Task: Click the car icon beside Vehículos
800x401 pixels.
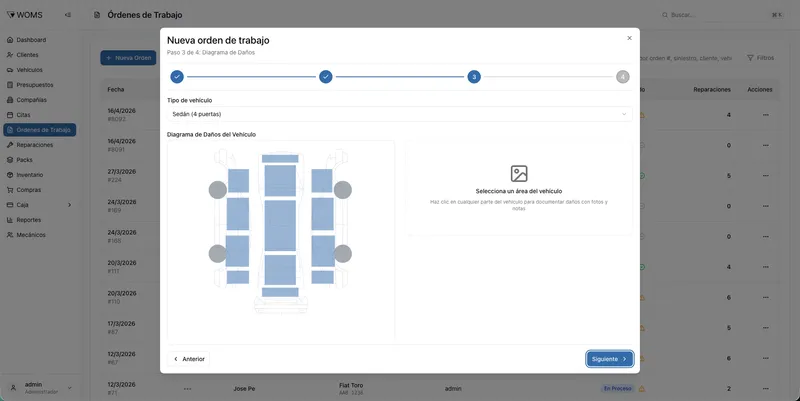Action: 10,70
